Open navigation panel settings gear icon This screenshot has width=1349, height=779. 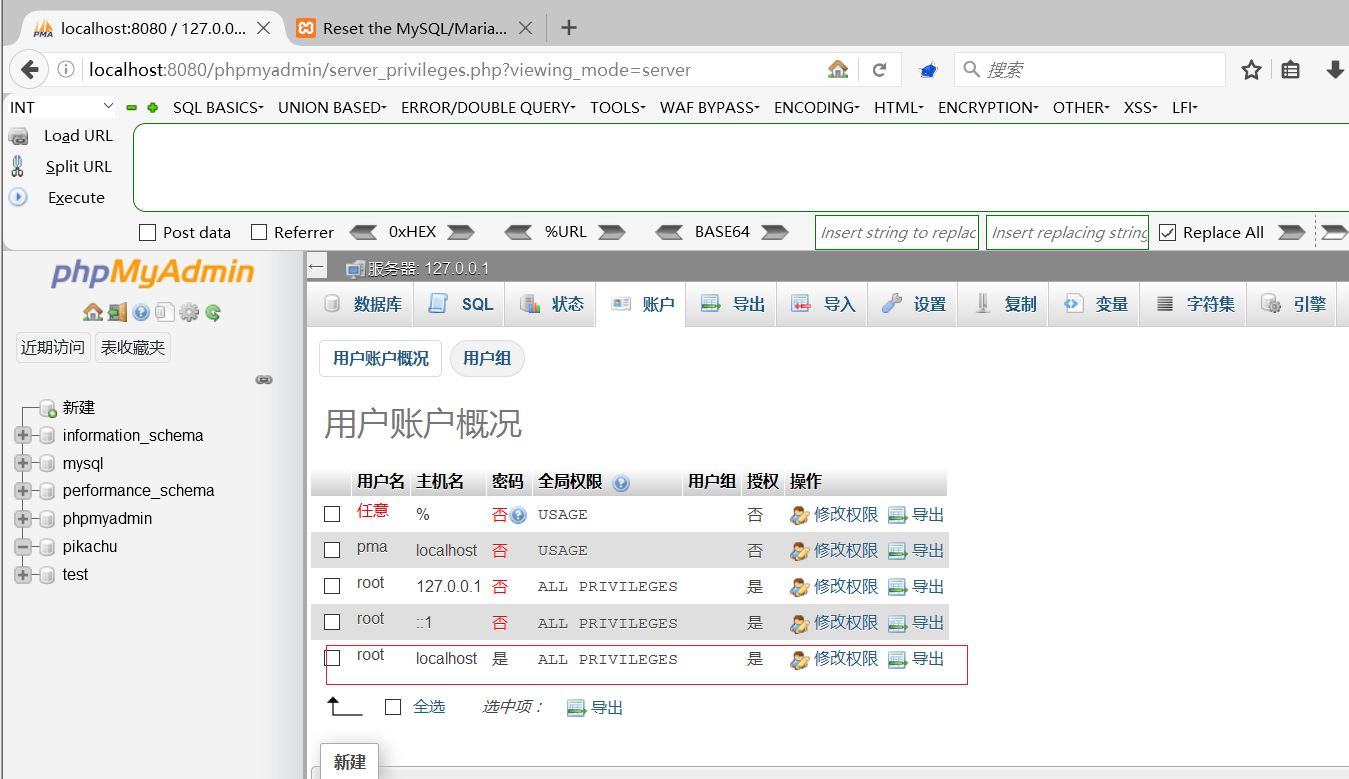[189, 312]
